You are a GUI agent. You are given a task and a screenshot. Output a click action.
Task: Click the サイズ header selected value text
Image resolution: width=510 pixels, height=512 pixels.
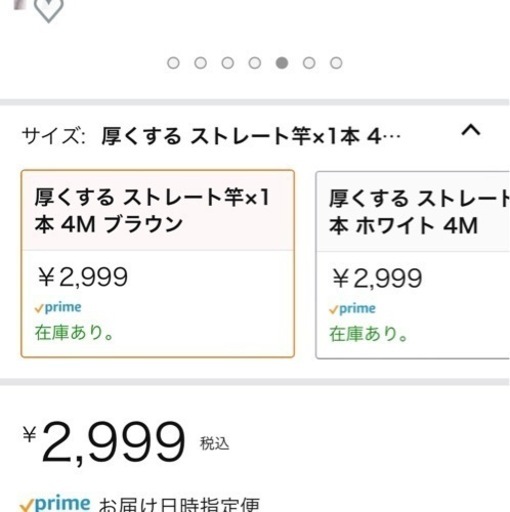click(251, 136)
